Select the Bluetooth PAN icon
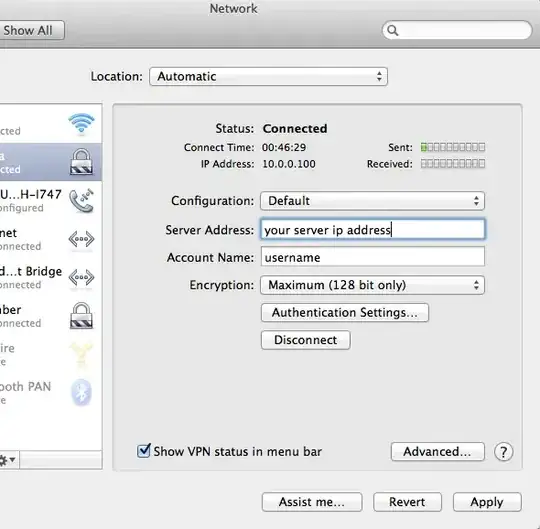 point(81,392)
